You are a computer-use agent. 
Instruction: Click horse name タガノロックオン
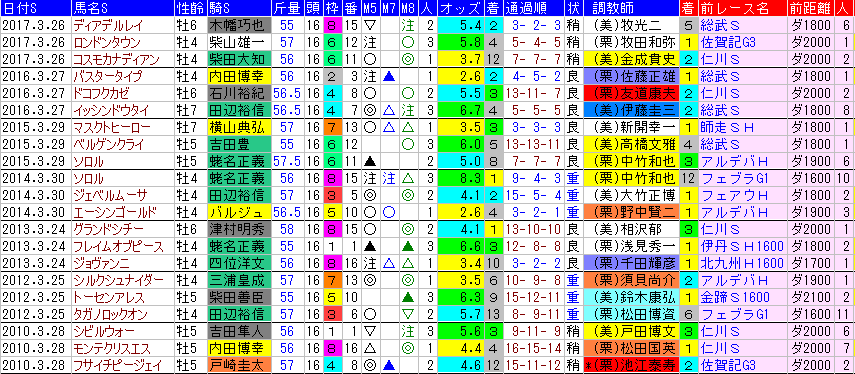(x=111, y=315)
